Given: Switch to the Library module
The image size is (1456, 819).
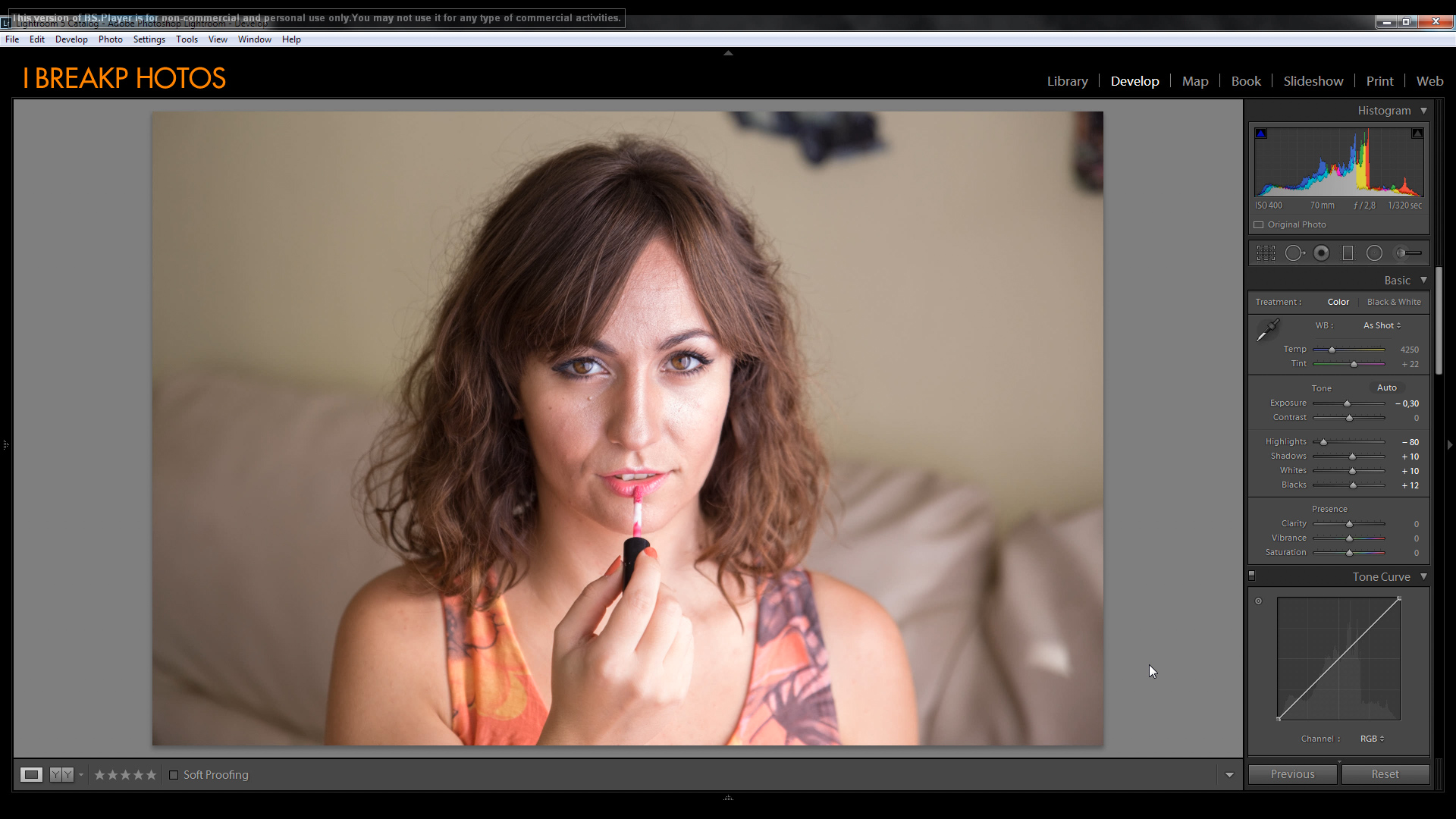Looking at the screenshot, I should click(1067, 81).
